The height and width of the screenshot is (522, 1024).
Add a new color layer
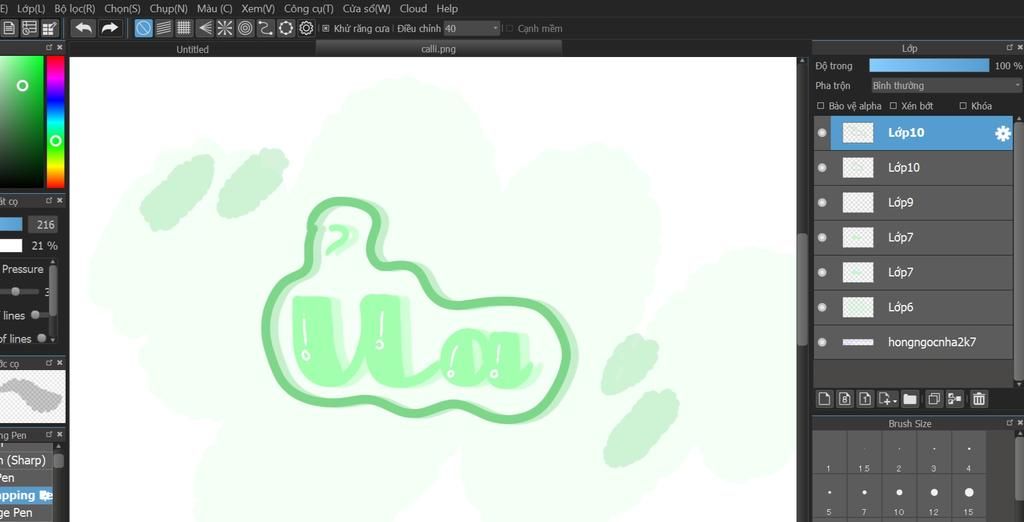coord(824,399)
